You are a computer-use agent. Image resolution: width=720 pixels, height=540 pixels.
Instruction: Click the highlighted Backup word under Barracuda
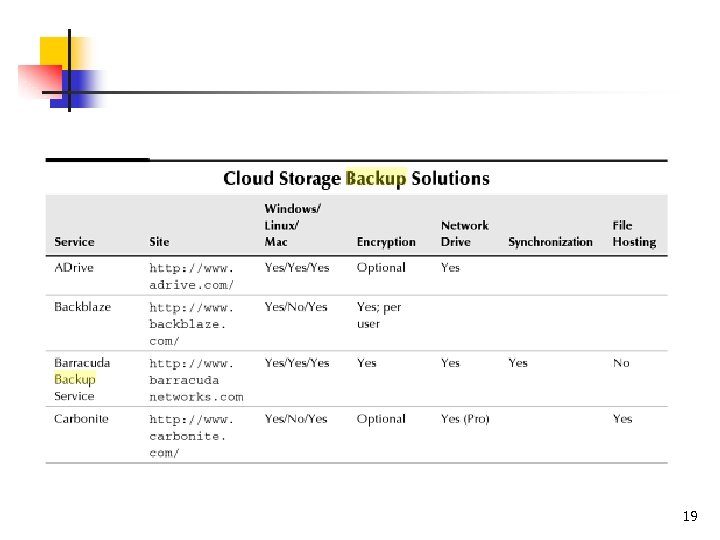[75, 380]
